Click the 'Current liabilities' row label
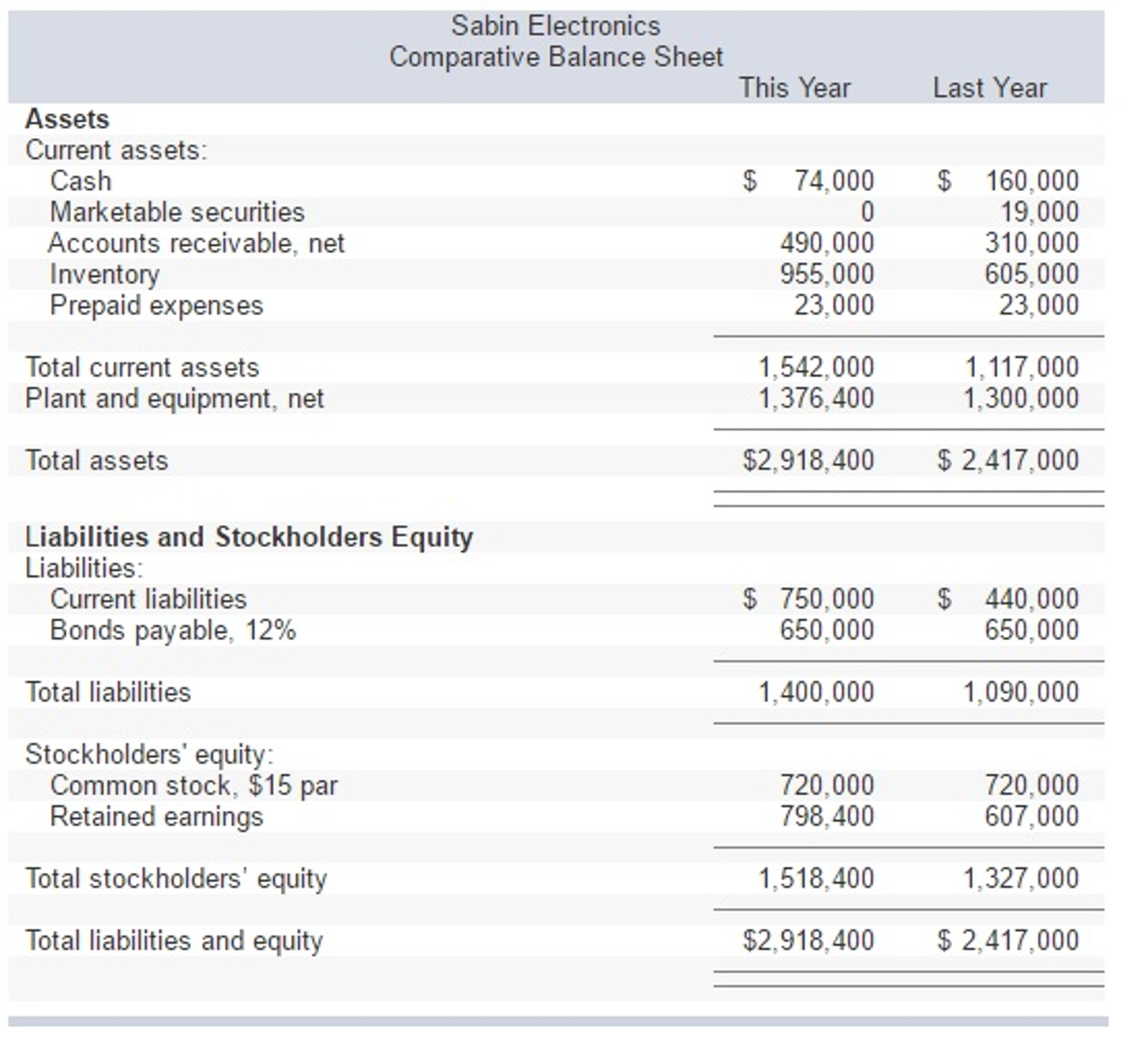1148x1039 pixels. (x=148, y=600)
